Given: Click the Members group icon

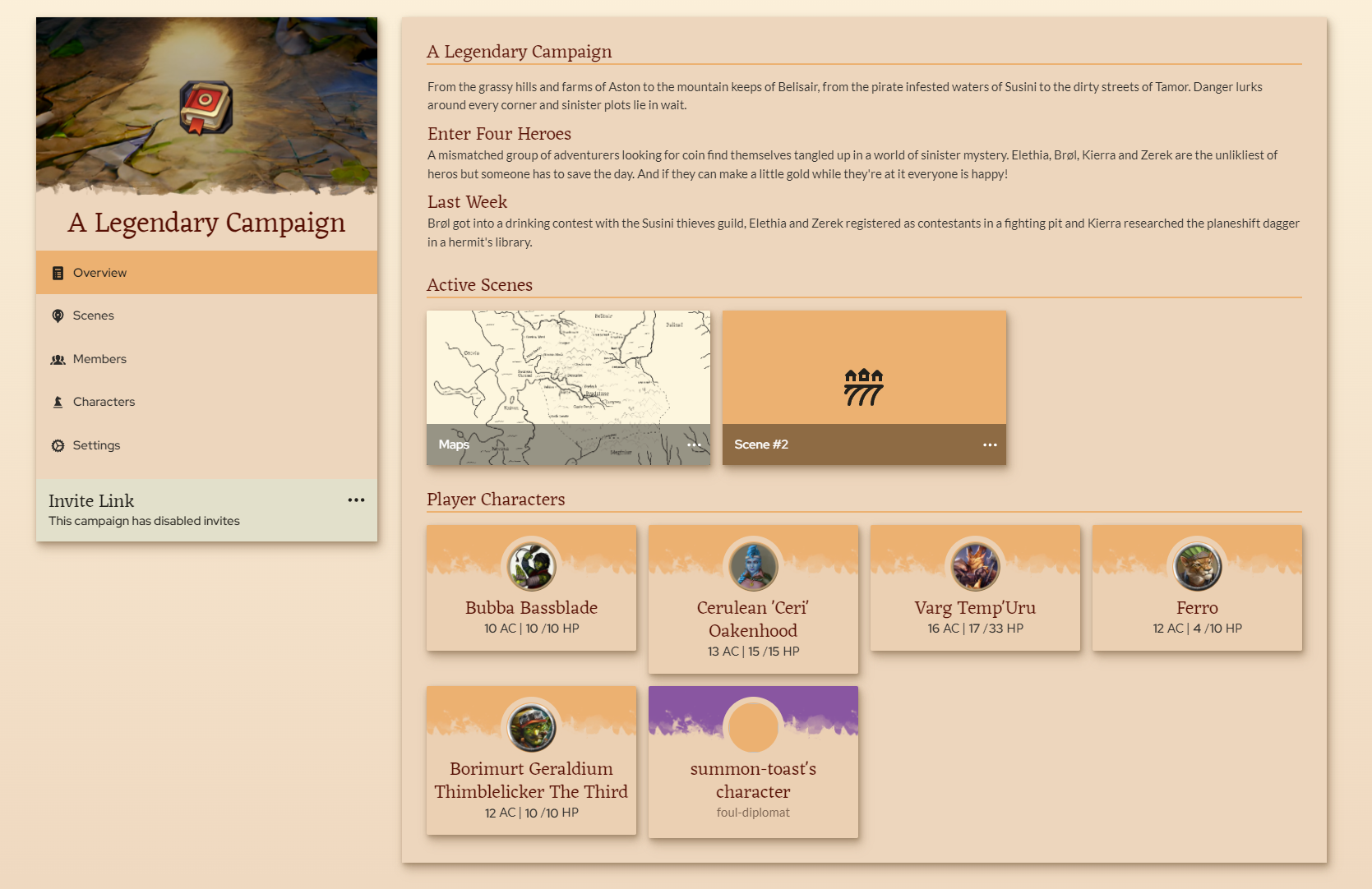Looking at the screenshot, I should coord(58,360).
